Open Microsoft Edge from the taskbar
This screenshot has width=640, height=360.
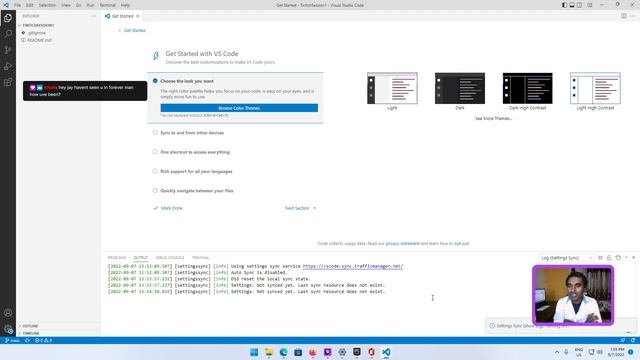(283, 352)
